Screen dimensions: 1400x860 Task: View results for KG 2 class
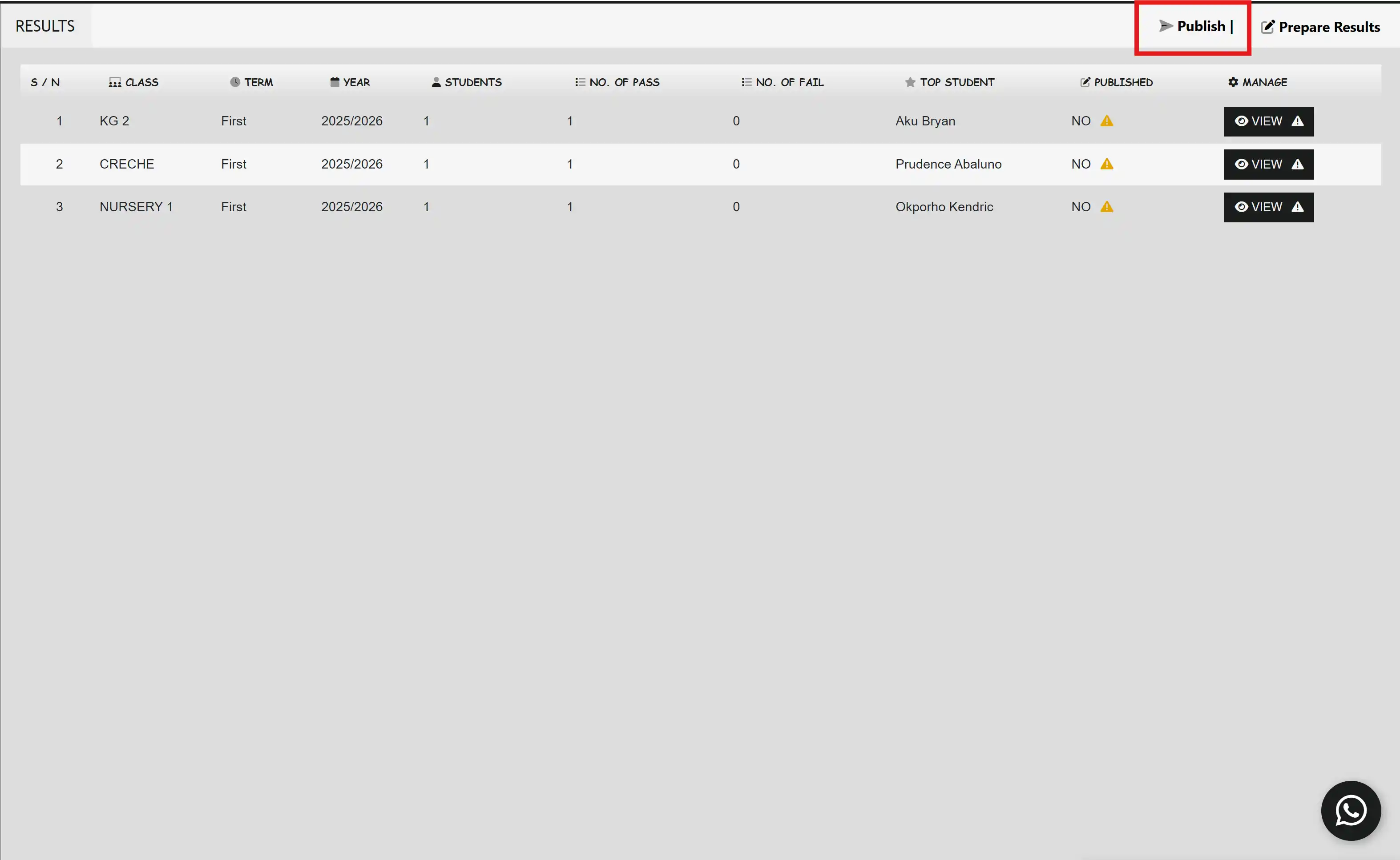click(1269, 121)
